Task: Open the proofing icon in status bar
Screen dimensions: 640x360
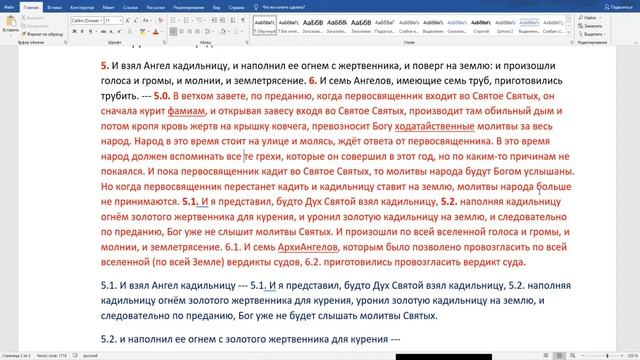Action: pos(75,356)
